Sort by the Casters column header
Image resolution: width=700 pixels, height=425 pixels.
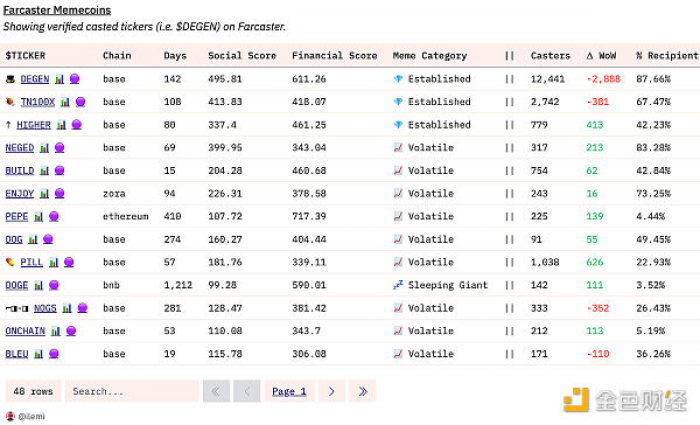[x=550, y=56]
